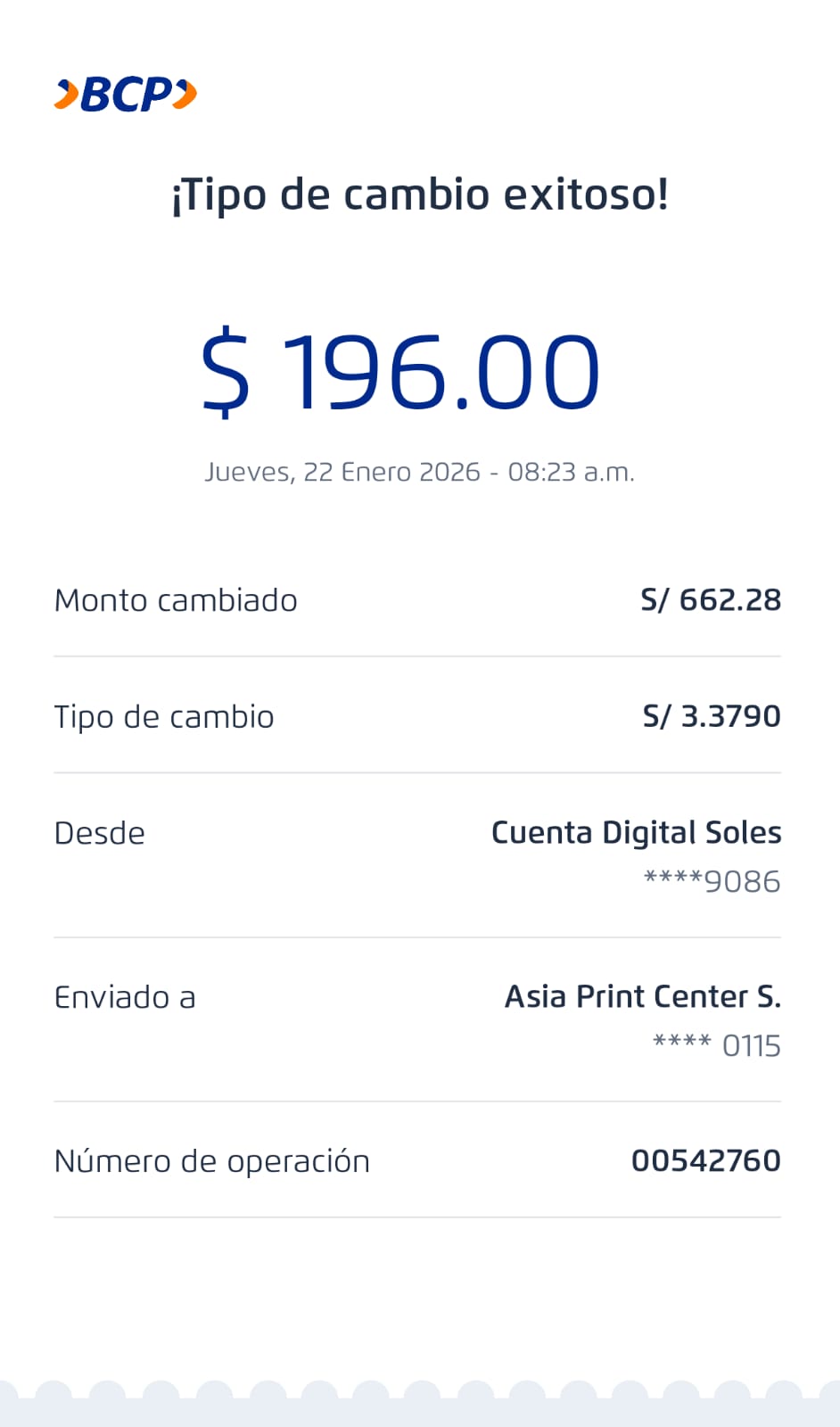This screenshot has height=1427, width=840.
Task: Click the left orange chevron of the BCP logo
Action: coord(67,95)
